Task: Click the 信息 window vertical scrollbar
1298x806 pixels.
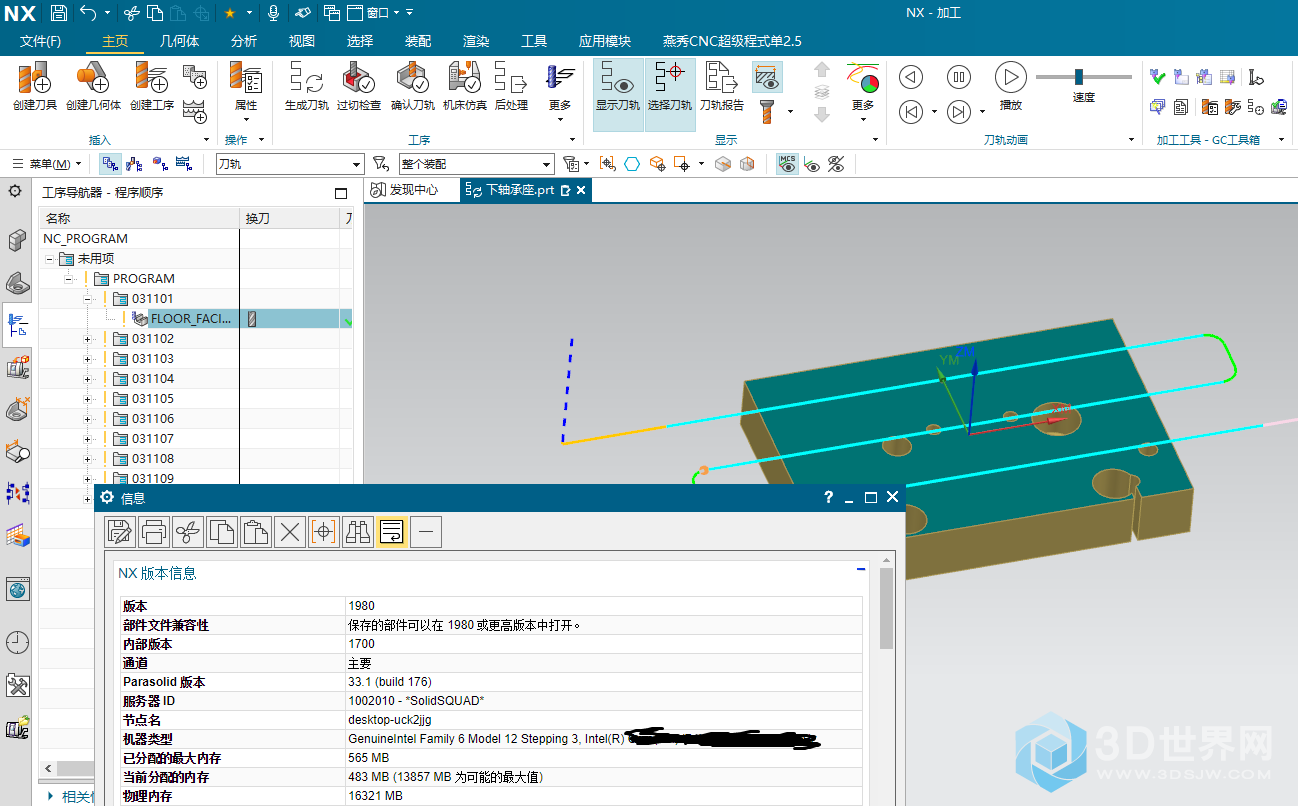Action: point(886,608)
